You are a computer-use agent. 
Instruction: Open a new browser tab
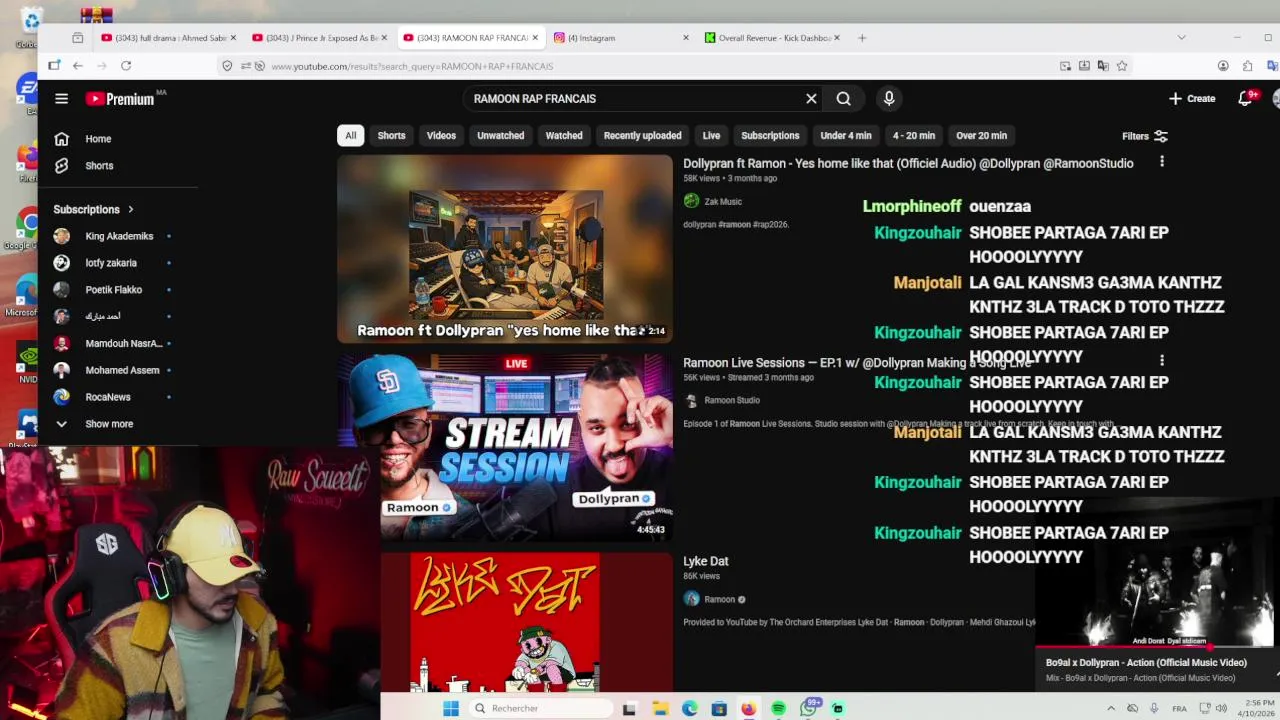click(x=862, y=38)
